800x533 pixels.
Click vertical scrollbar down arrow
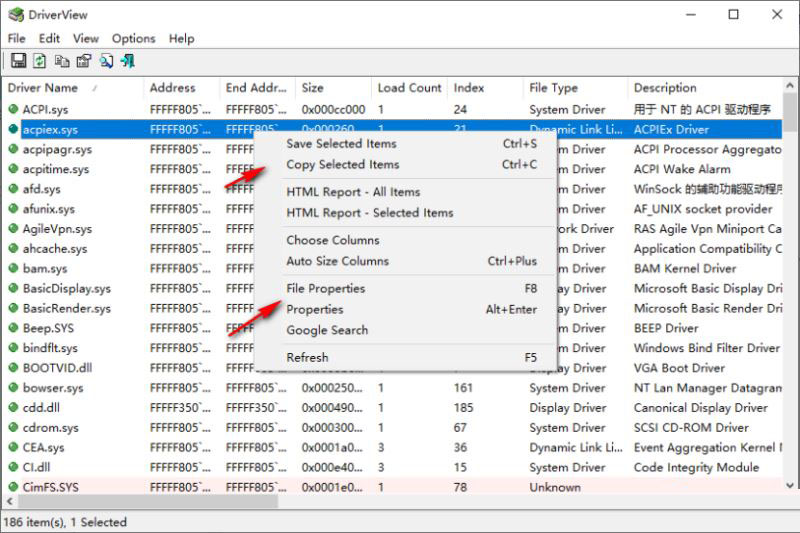tap(790, 486)
